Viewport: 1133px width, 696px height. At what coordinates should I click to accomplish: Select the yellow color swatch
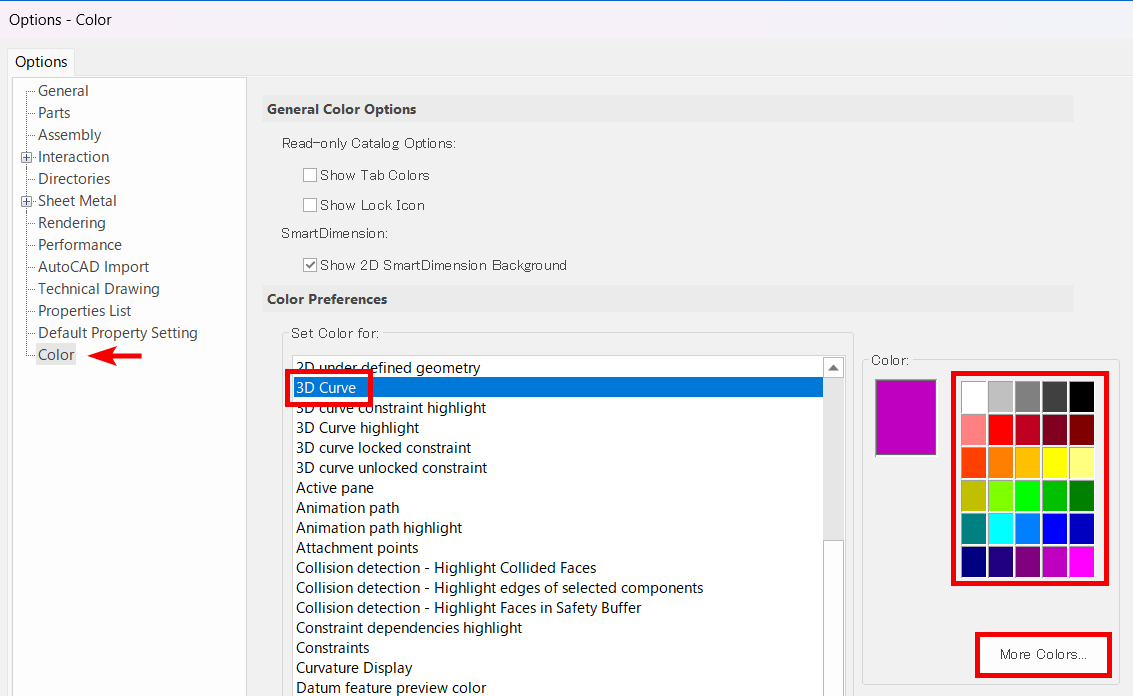click(1055, 463)
